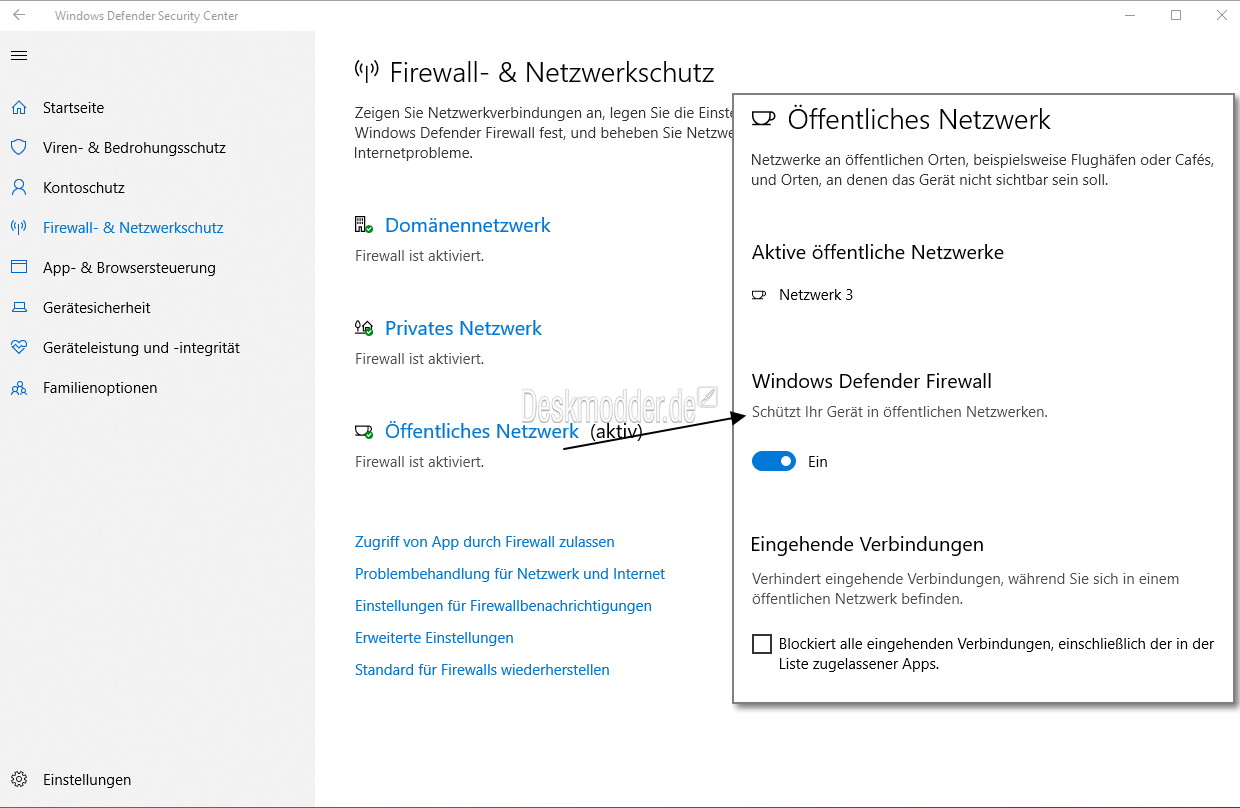Open Firewall- & Netzwerkschutz in the sidebar
Viewport: 1240px width, 808px height.
pos(133,228)
